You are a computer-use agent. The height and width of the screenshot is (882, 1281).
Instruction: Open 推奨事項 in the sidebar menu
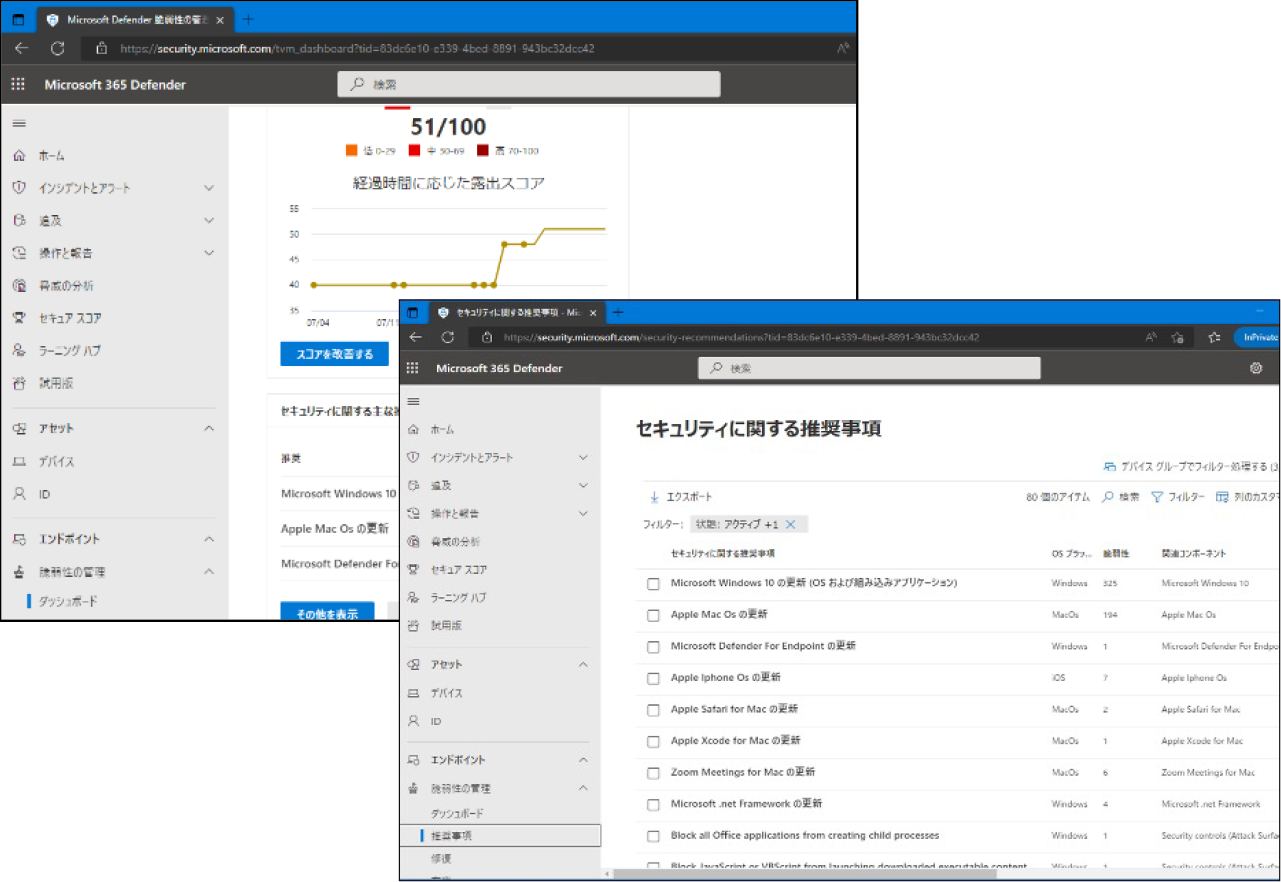click(452, 835)
